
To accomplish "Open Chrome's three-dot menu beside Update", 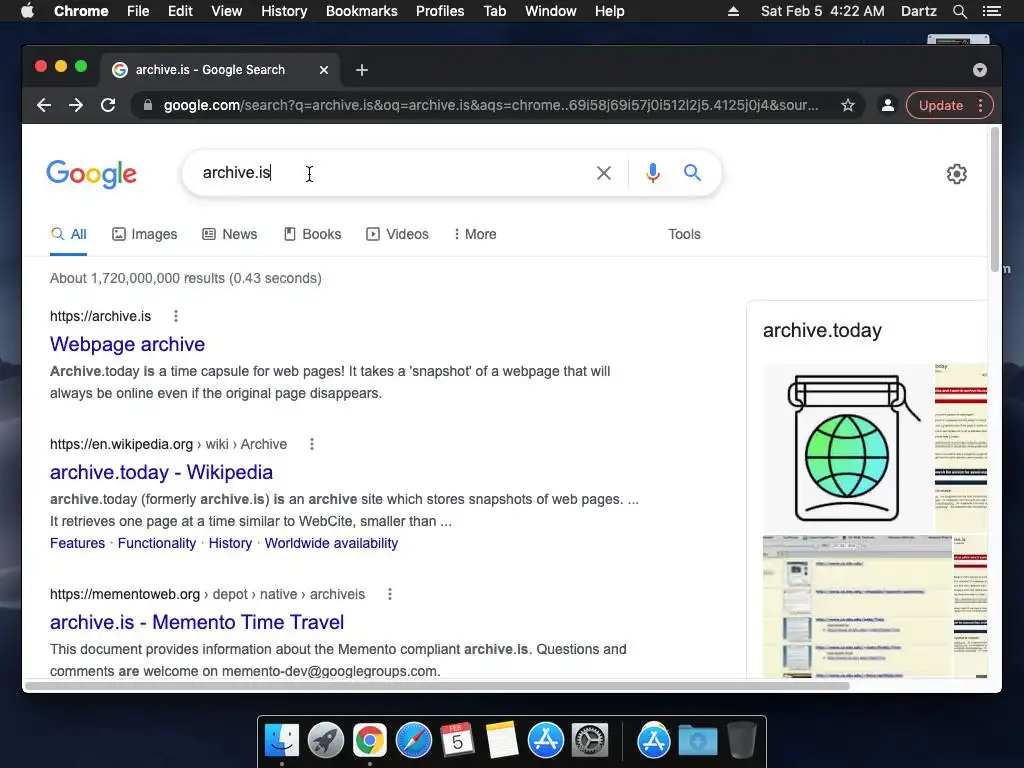I will click(980, 105).
